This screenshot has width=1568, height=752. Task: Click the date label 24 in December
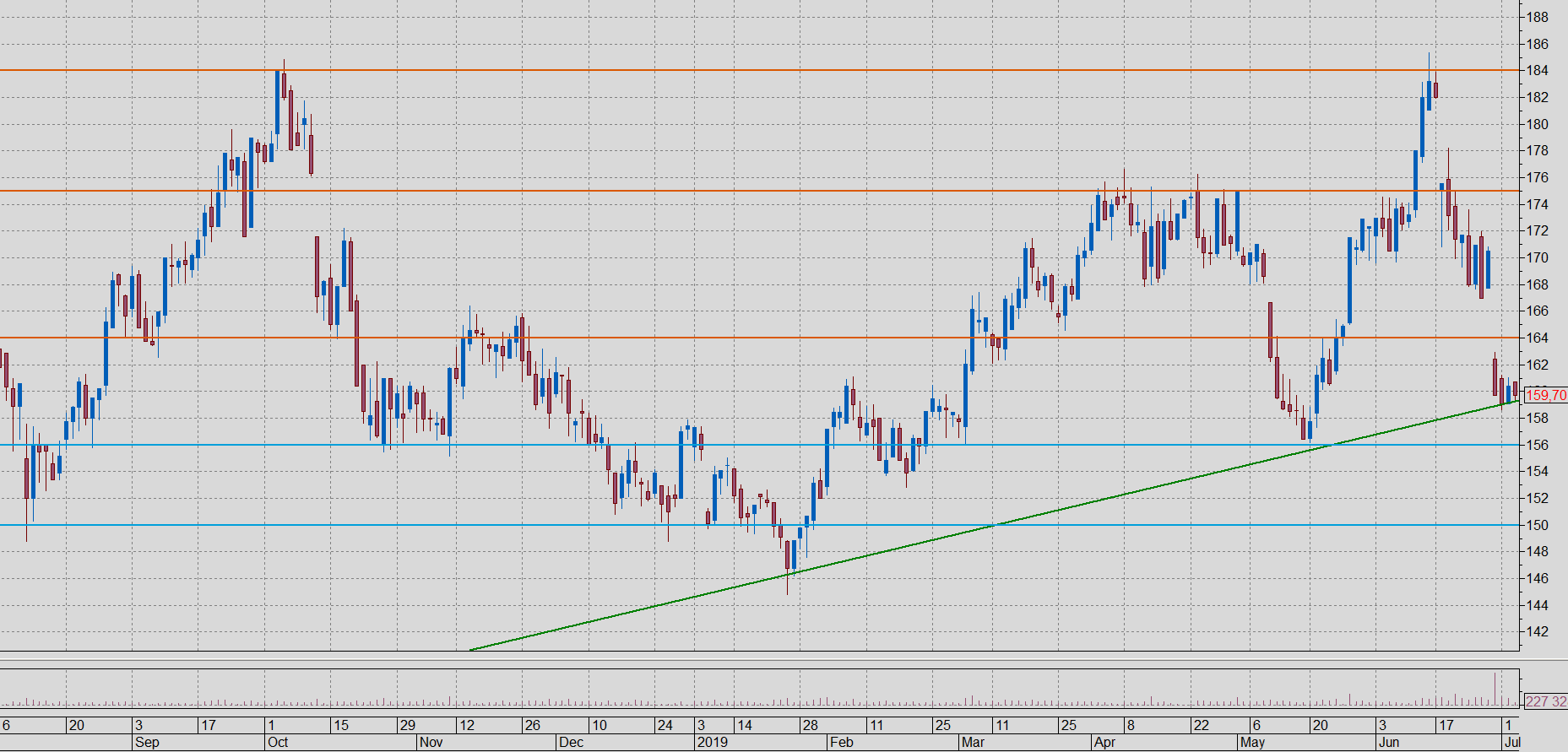pos(665,725)
